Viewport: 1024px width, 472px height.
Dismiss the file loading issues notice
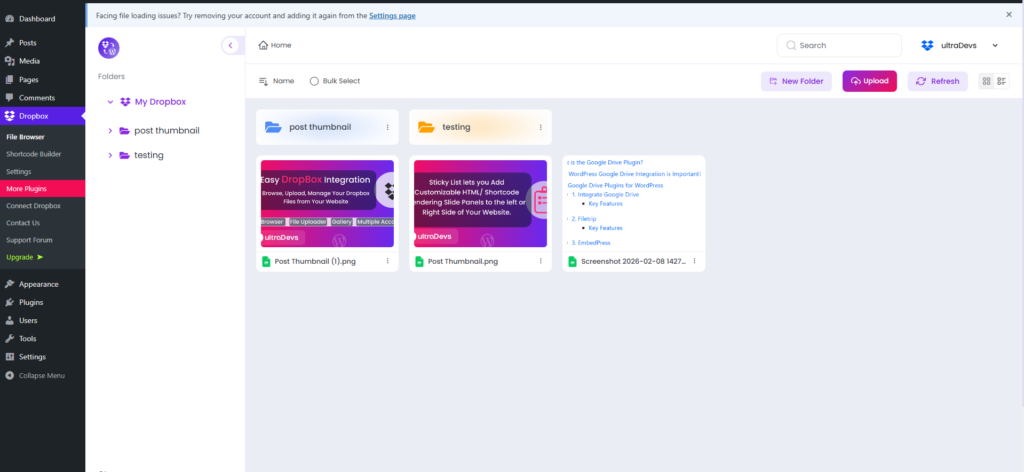[x=1009, y=14]
